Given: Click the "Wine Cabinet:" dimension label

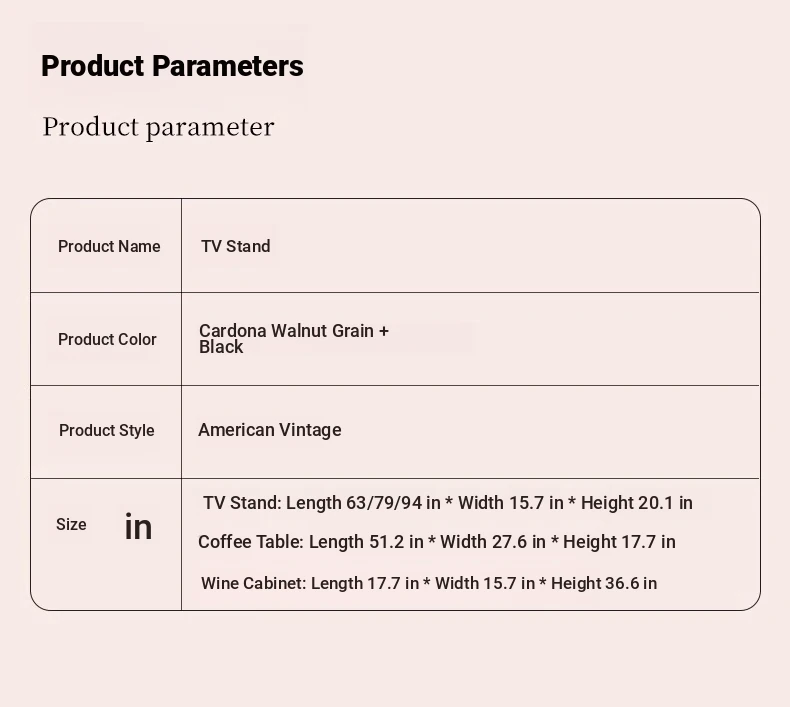Looking at the screenshot, I should click(253, 583).
